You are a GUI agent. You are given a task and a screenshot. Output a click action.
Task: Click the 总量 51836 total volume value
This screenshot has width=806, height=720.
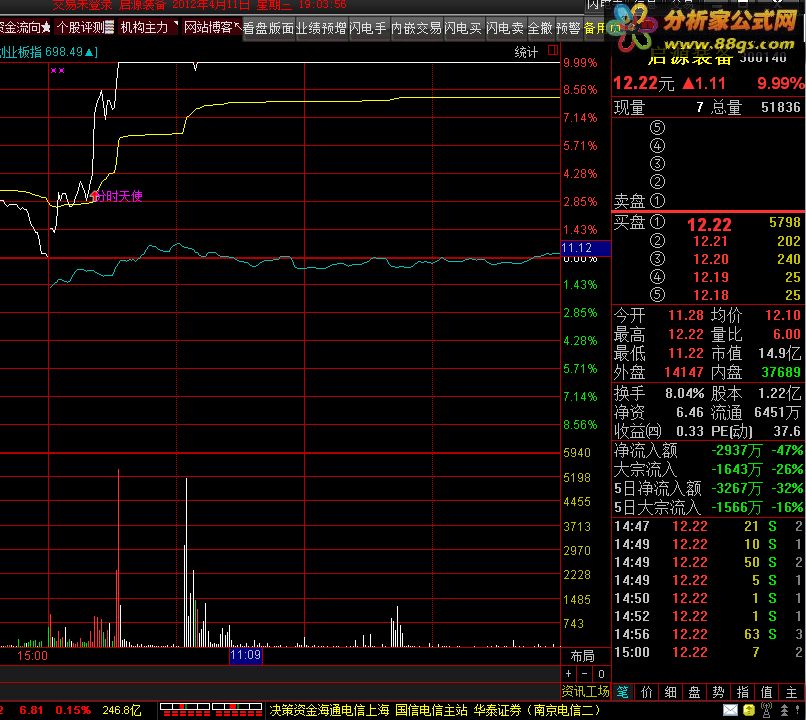pyautogui.click(x=781, y=107)
